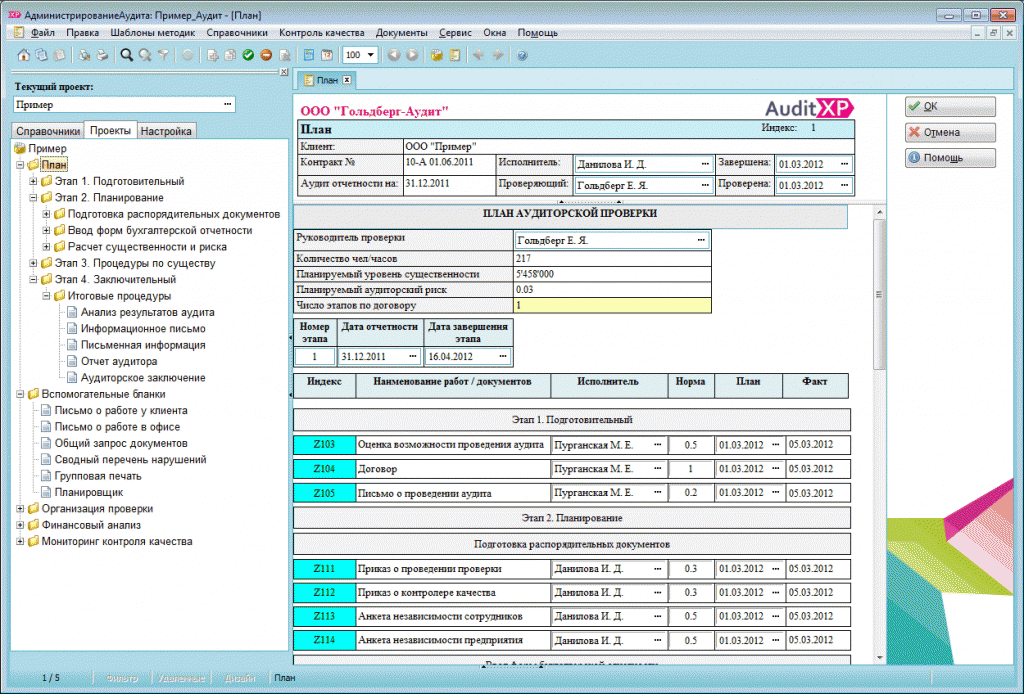The image size is (1024, 694).
Task: Expand the Этап 1. Подготовительный tree node
Action: click(x=33, y=181)
